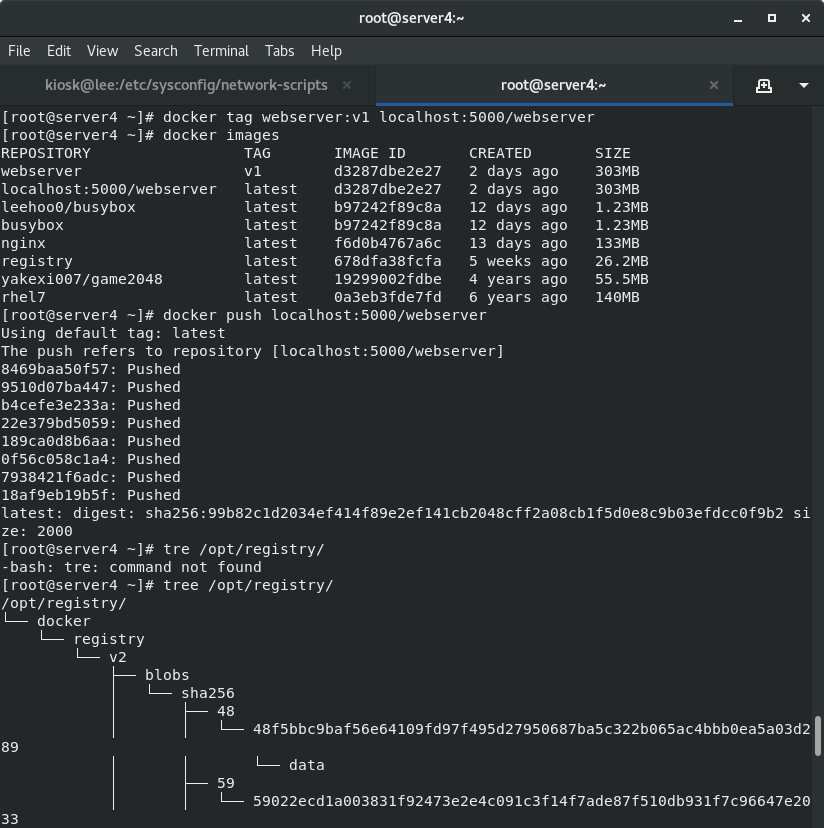This screenshot has width=824, height=828.
Task: Click the REPOSITORY column header text
Action: (45, 153)
